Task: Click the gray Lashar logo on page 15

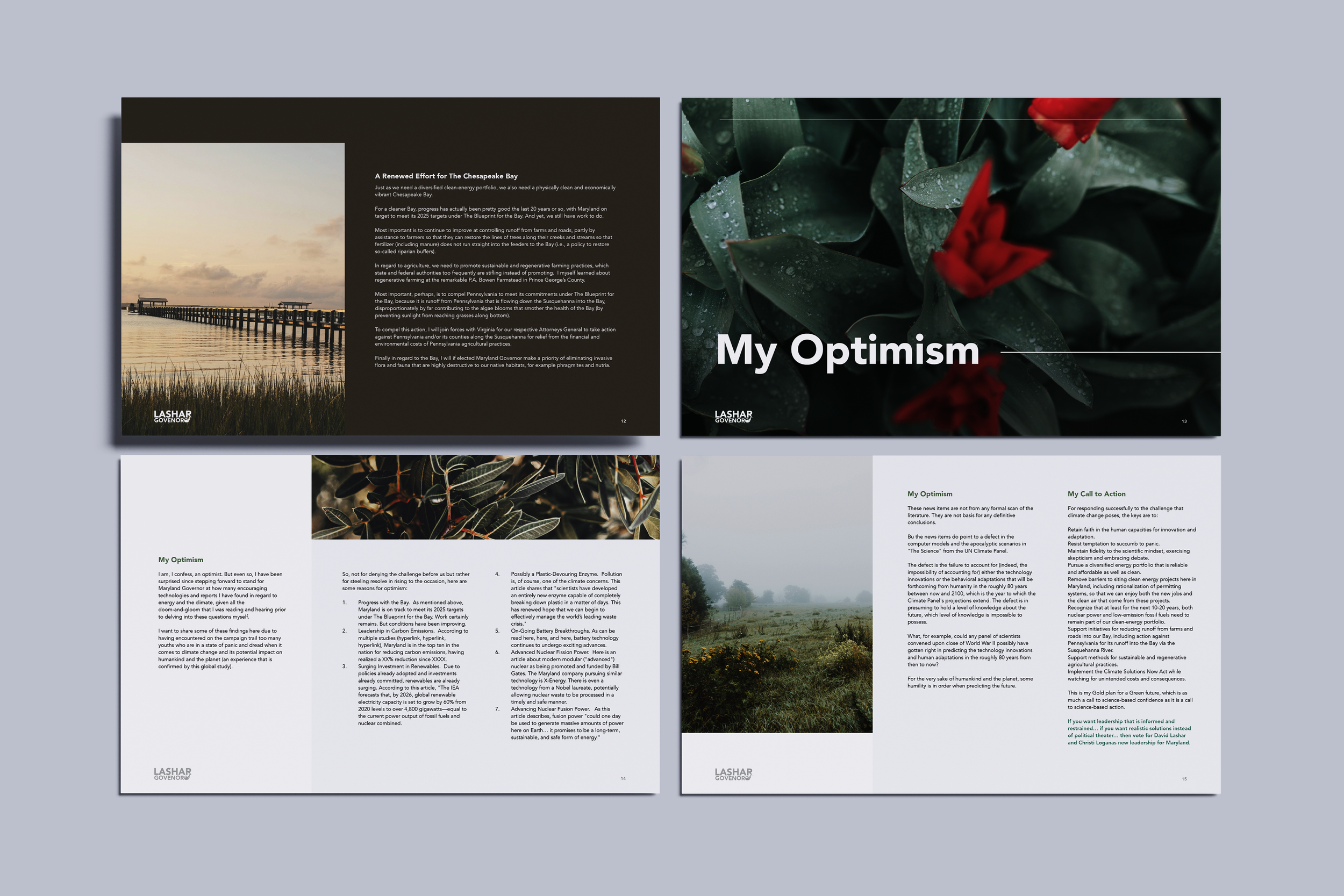Action: click(x=733, y=773)
